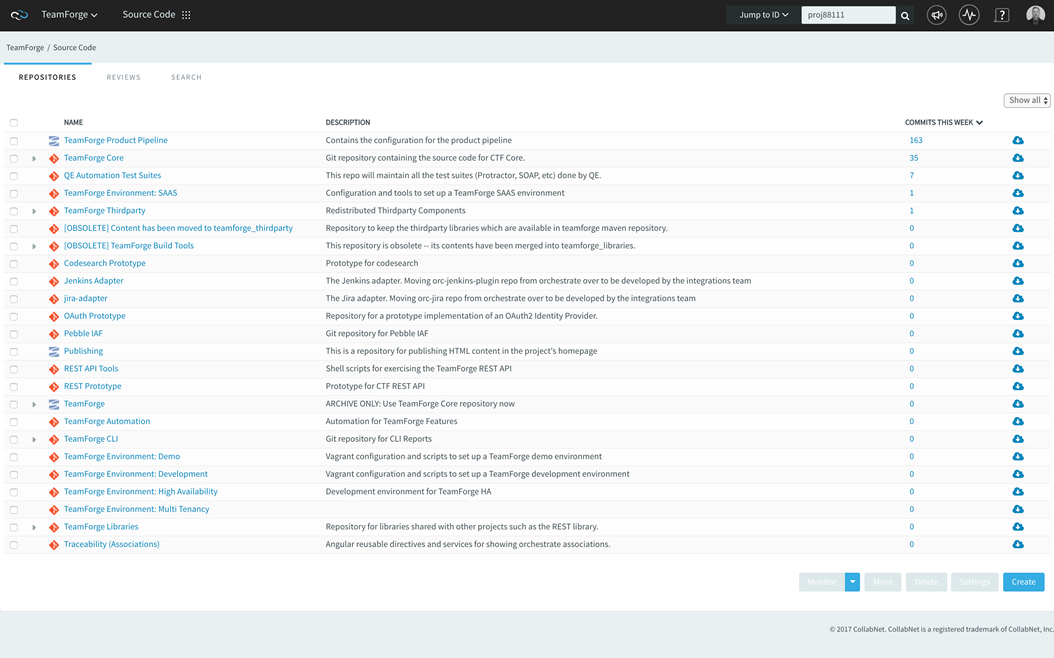The width and height of the screenshot is (1054, 658).
Task: Click the Git icon beside TeamForge Automation
Action: [54, 422]
